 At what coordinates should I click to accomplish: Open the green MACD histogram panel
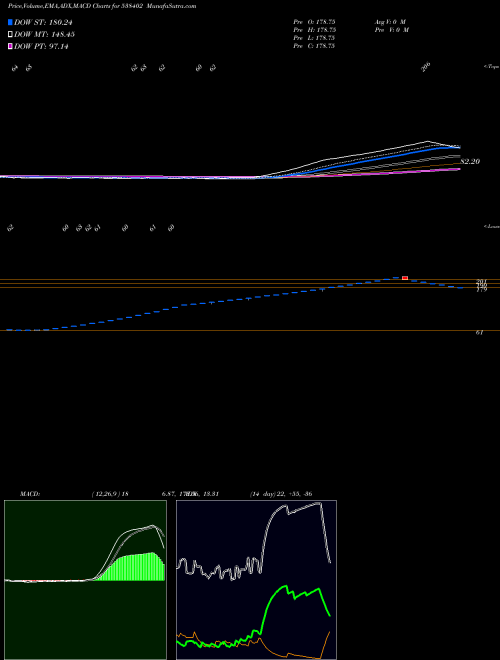coord(85,580)
